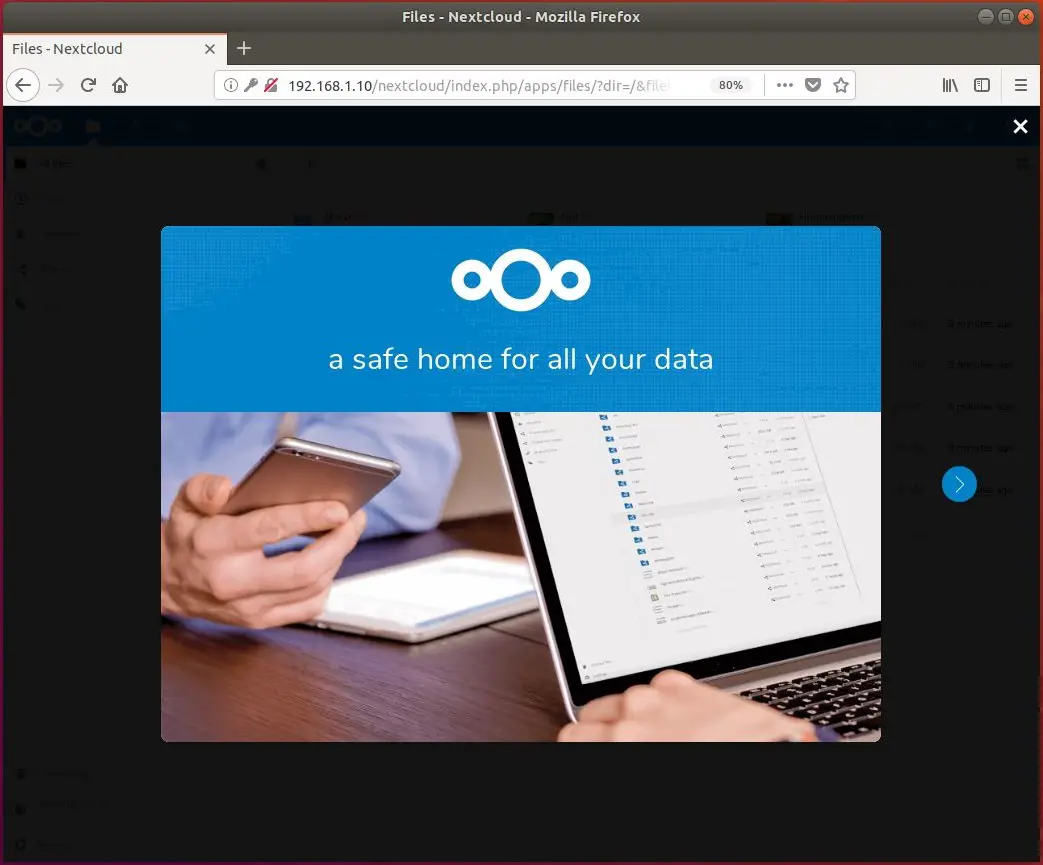
Task: Click 'a safe home for all your data' text
Action: click(x=521, y=359)
